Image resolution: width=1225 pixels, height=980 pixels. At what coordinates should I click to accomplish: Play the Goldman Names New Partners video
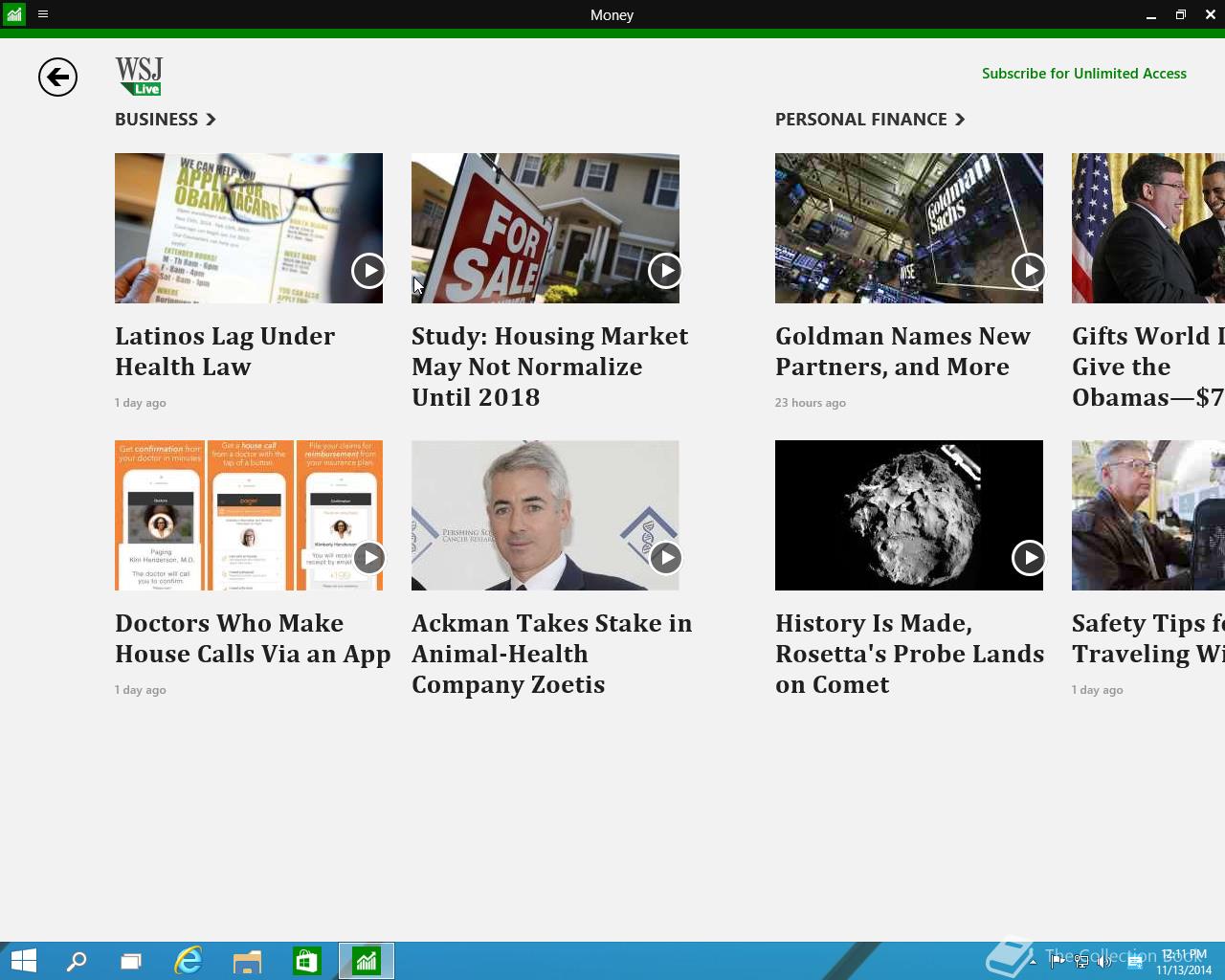[x=1029, y=271]
